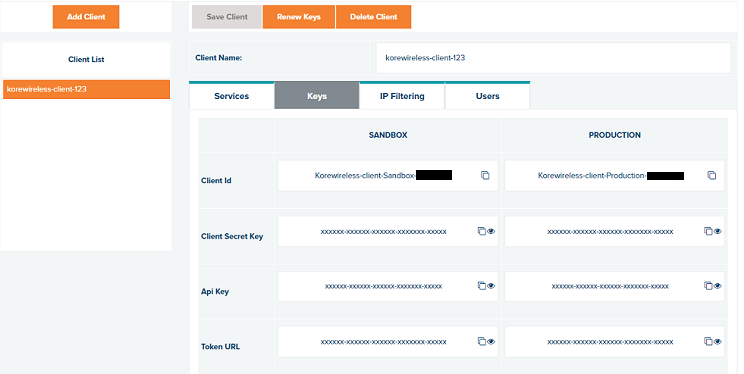Select korewireless-client-123 in the Client List
744x374 pixels.
coord(86,89)
